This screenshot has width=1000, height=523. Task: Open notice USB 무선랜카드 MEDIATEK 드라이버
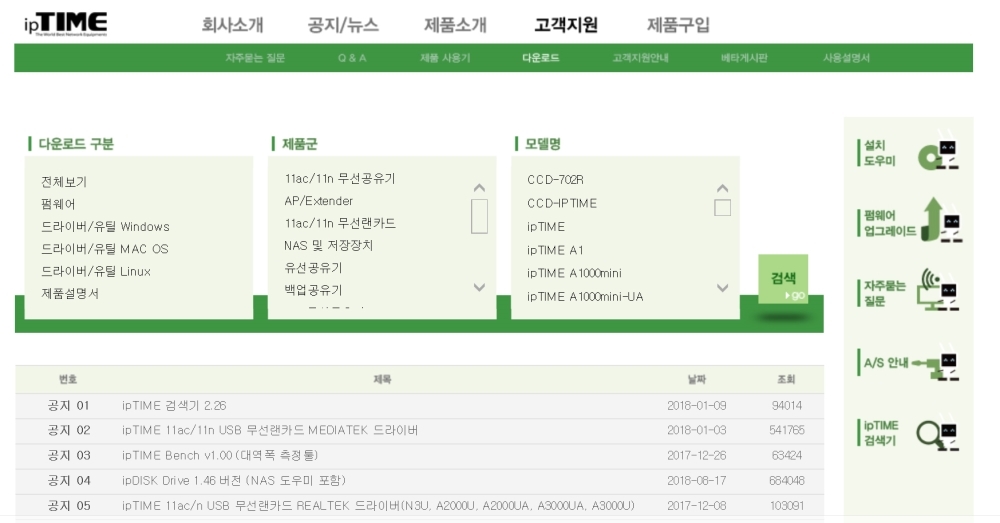pos(270,431)
